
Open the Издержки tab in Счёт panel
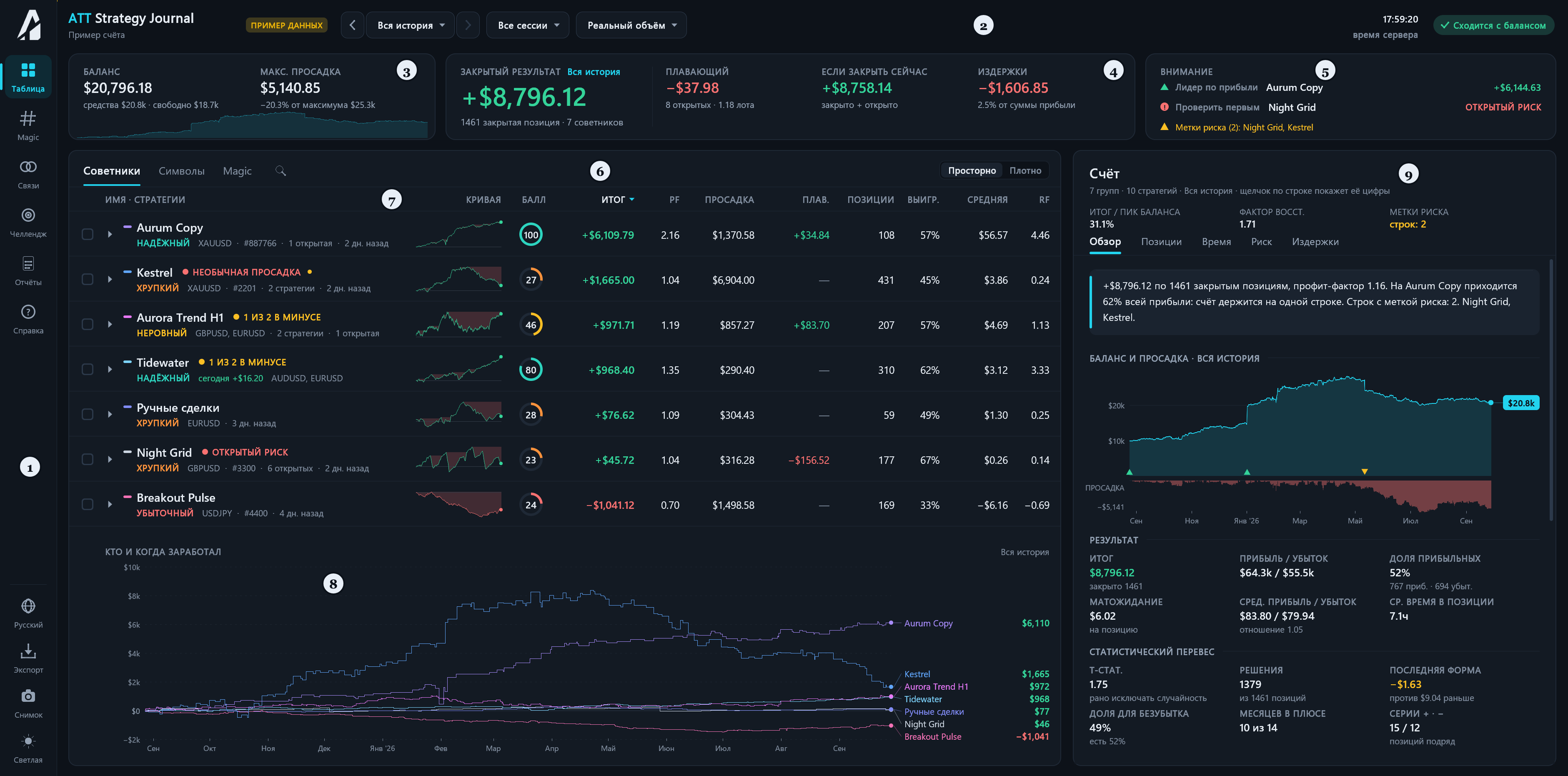pos(1315,242)
